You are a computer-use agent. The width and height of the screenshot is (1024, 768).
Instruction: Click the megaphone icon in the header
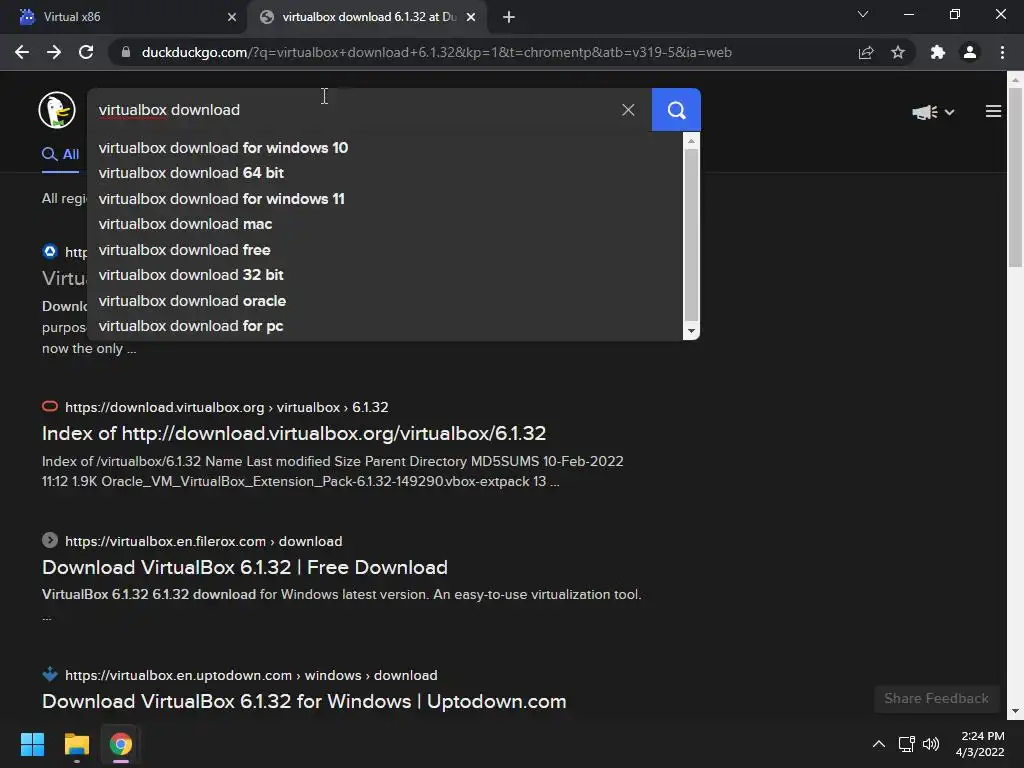coord(925,112)
